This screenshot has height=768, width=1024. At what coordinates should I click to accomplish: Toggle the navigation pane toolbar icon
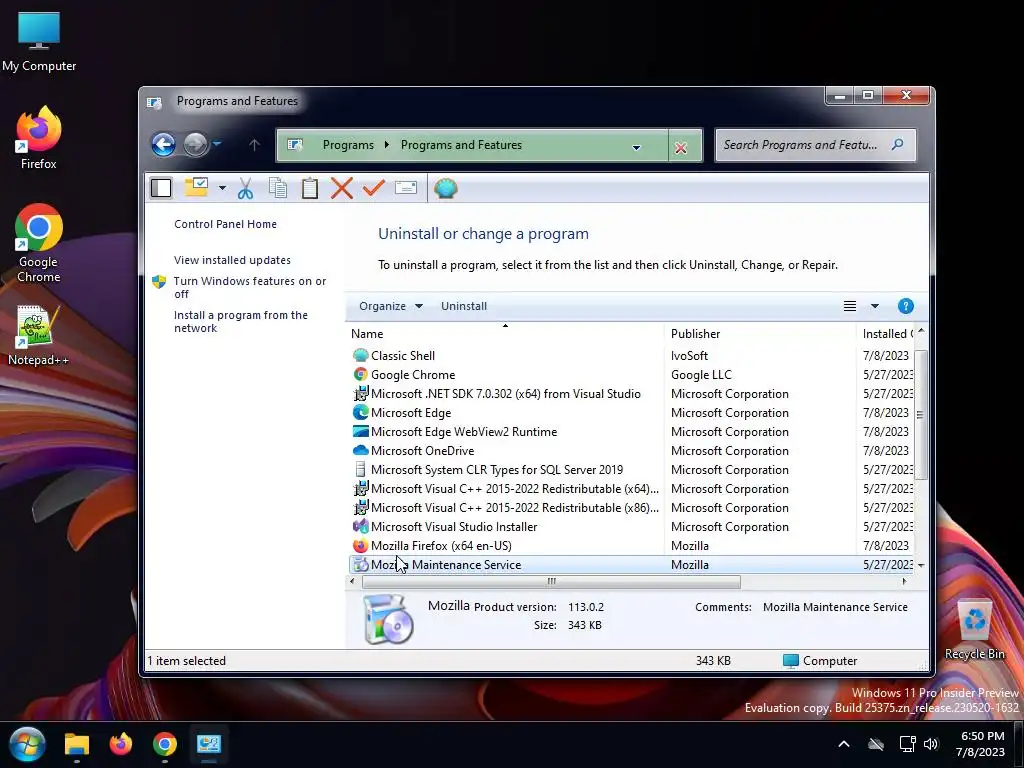[161, 188]
